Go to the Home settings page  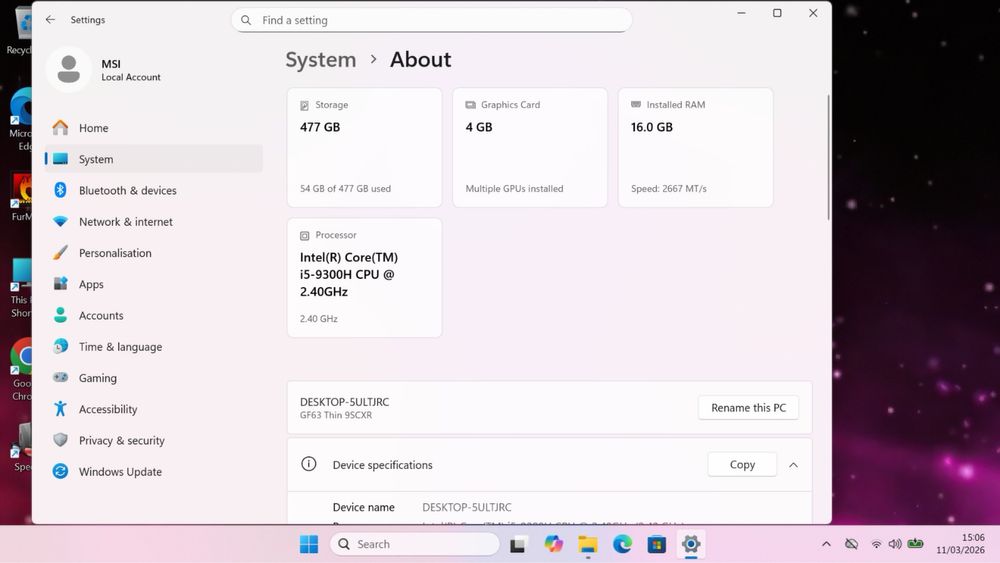coord(154,128)
